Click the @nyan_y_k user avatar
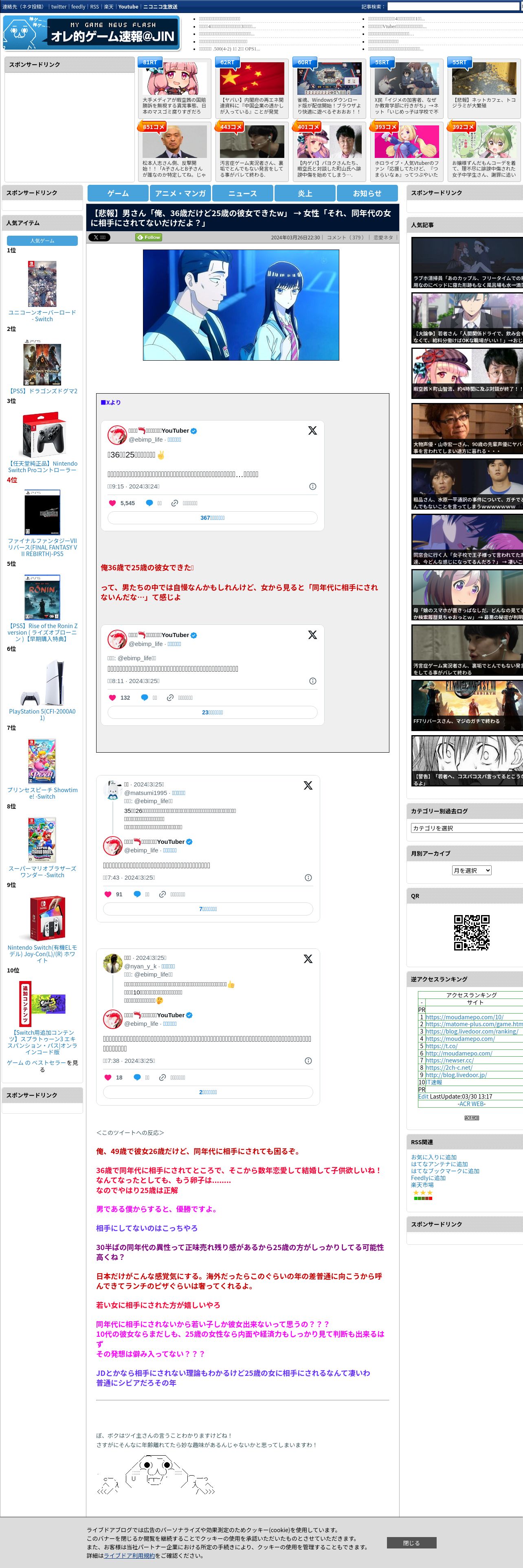The height and width of the screenshot is (1568, 523). pos(113,964)
